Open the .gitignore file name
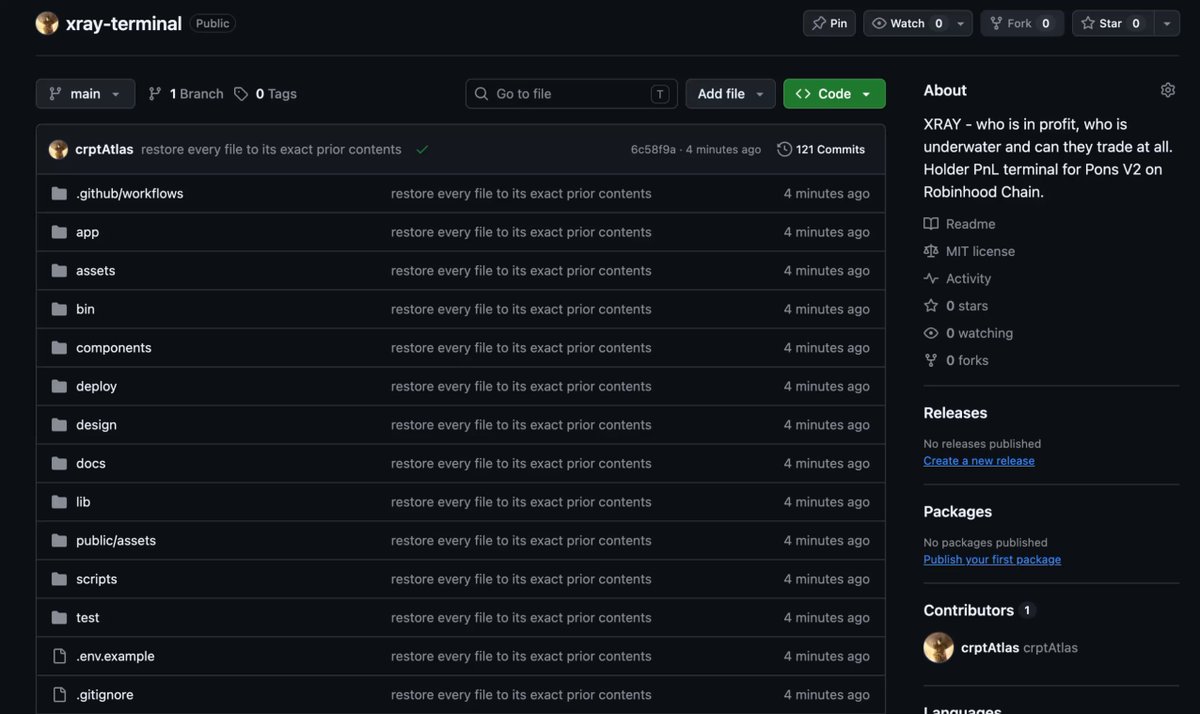Screen dimensions: 1200x714 click(x=105, y=695)
